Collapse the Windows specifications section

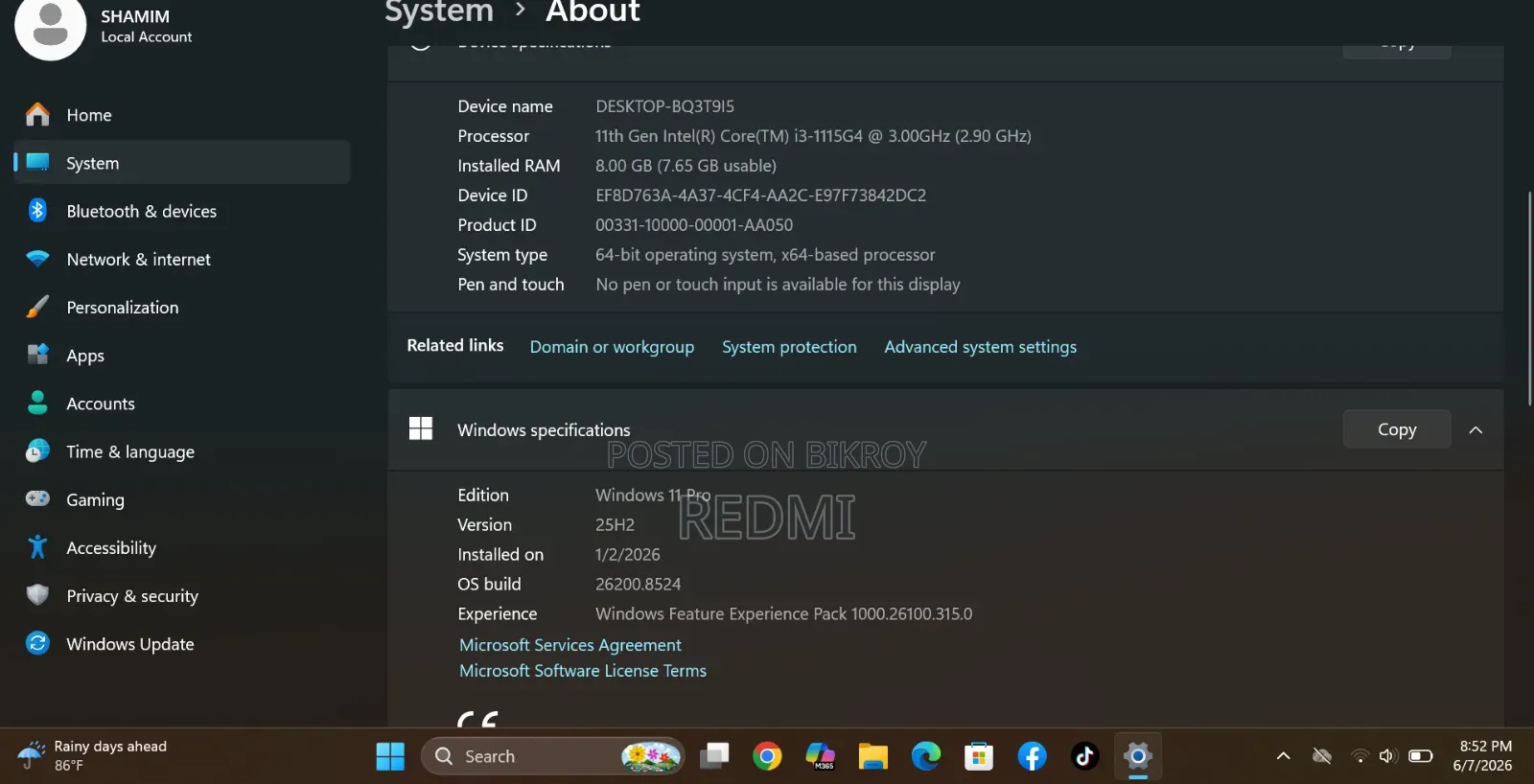[x=1476, y=430]
